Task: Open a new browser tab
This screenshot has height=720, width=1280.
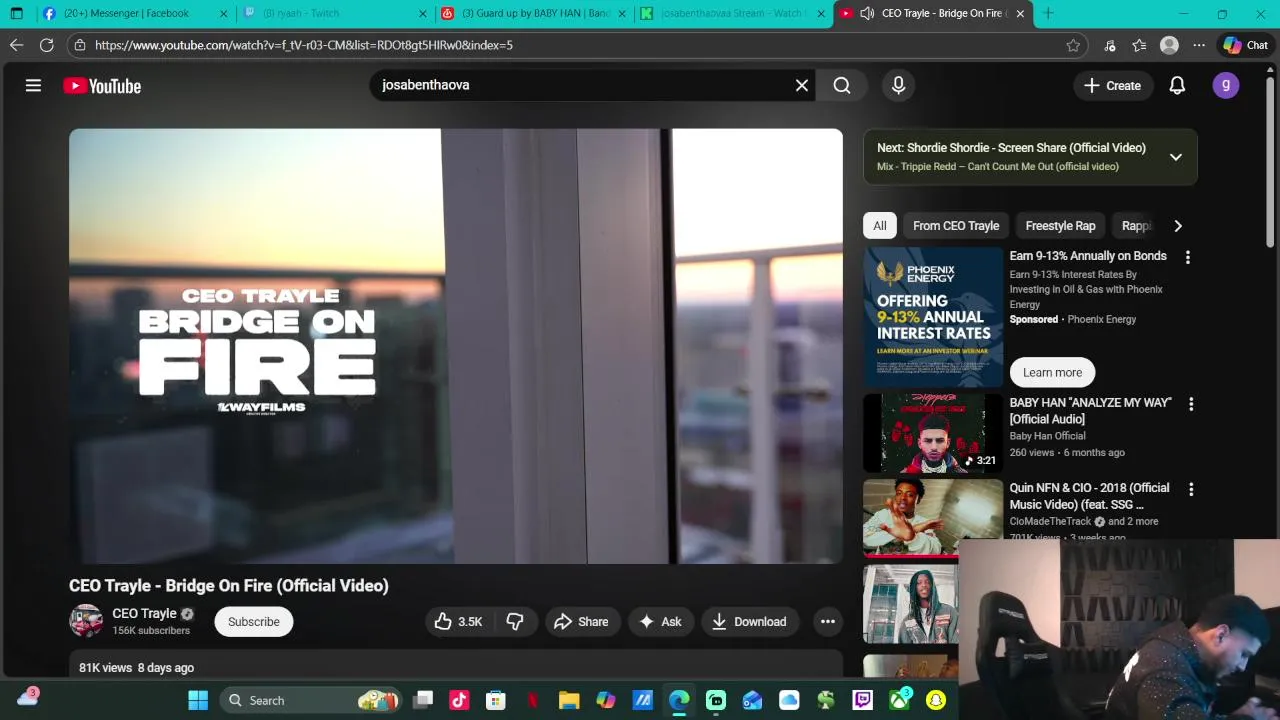Action: pos(1048,13)
